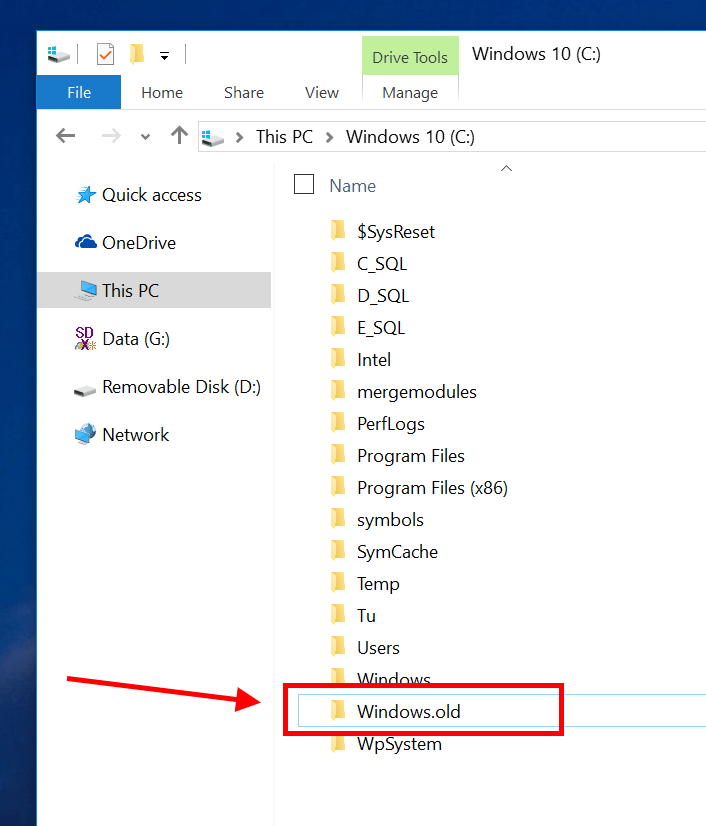
Task: Open the File menu tab
Action: coord(79,92)
